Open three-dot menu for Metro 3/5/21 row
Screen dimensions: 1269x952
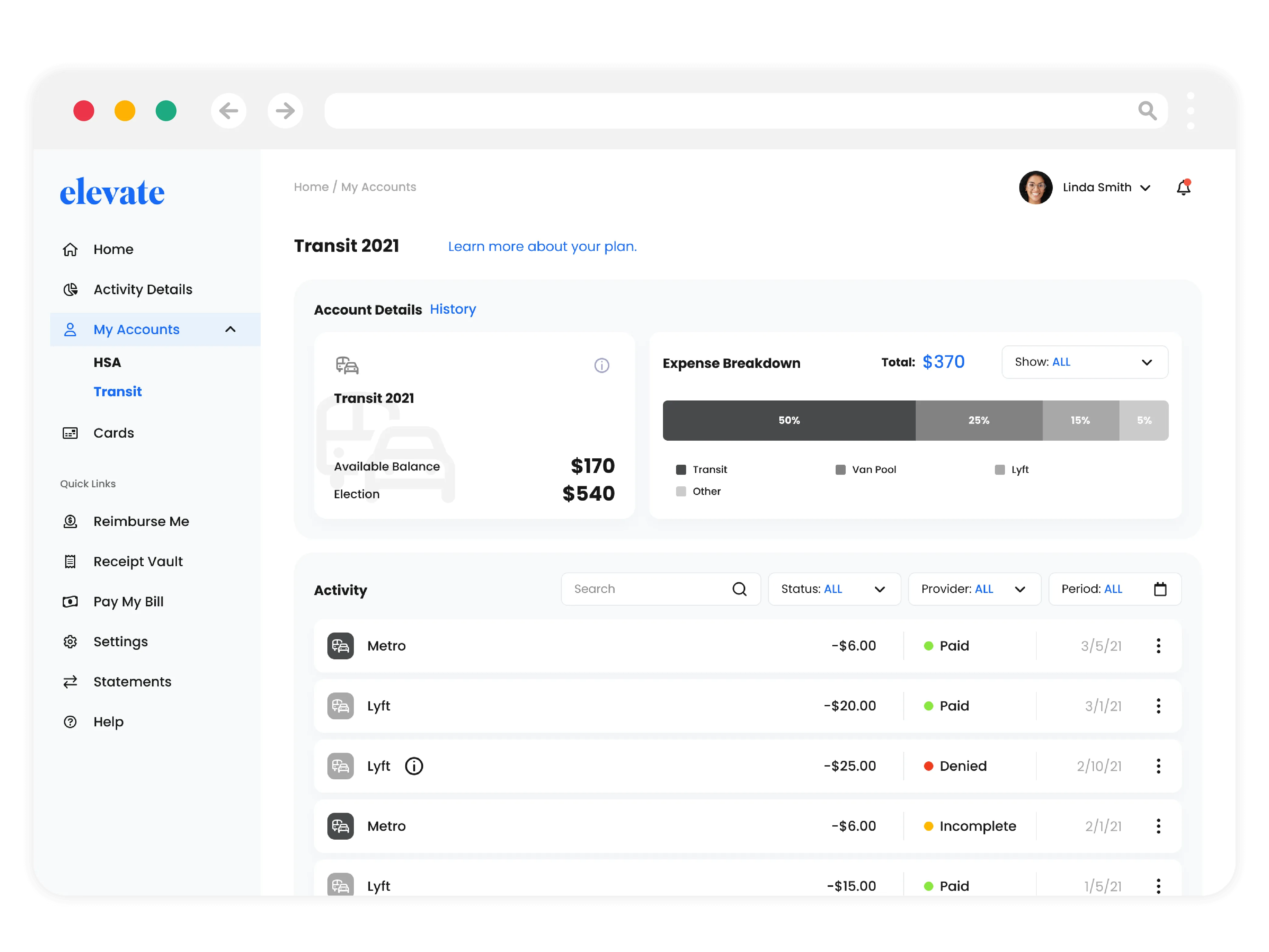point(1158,646)
